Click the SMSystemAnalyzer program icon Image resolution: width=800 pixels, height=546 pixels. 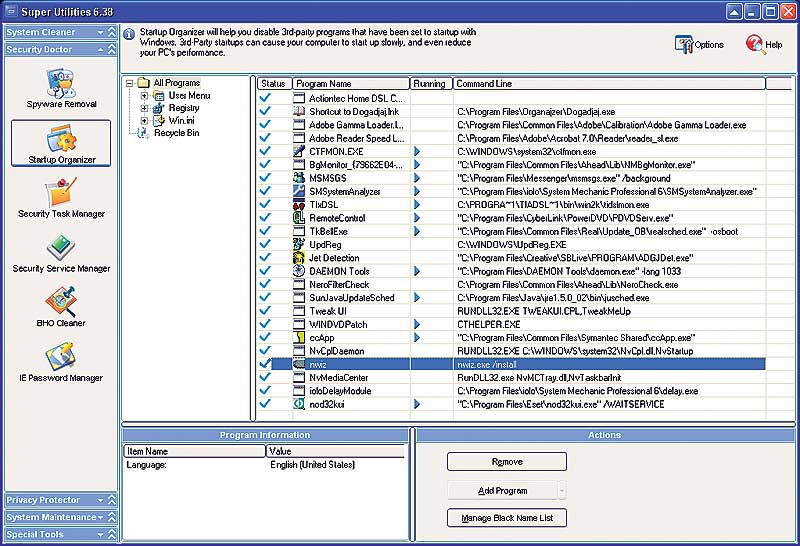(x=299, y=191)
